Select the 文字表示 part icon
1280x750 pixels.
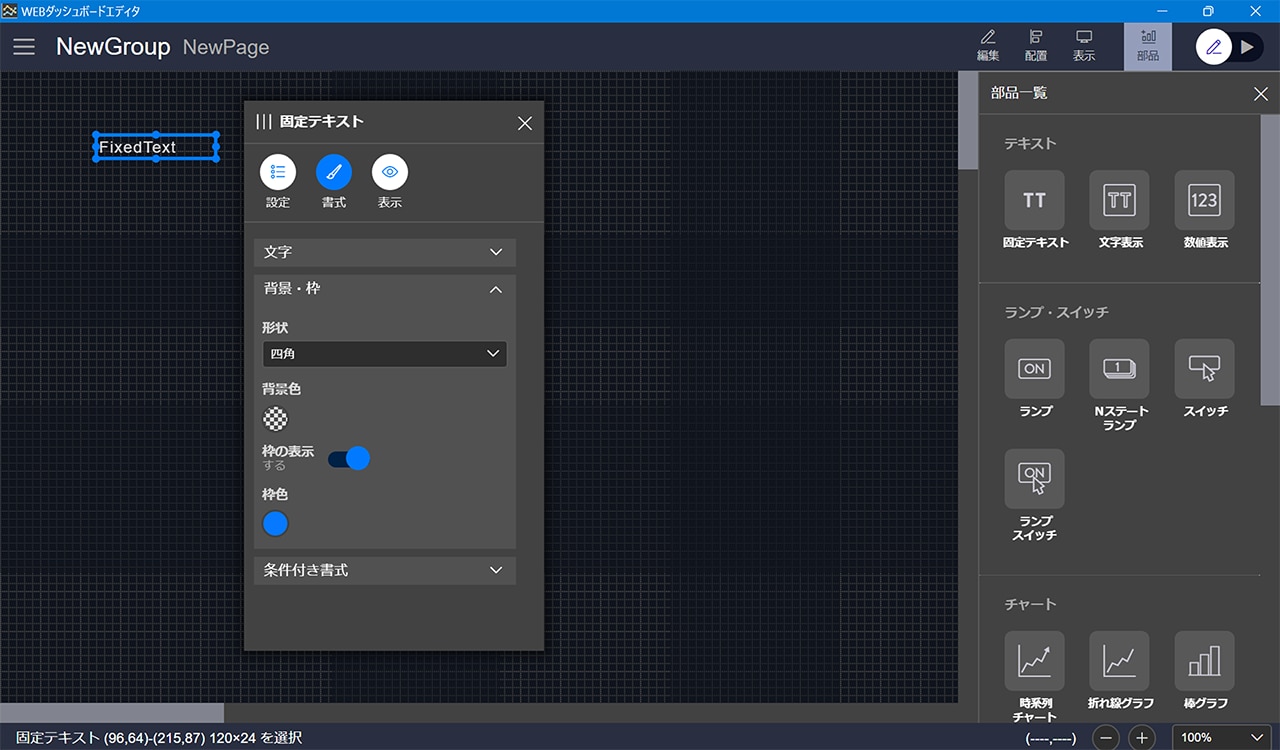(1119, 201)
